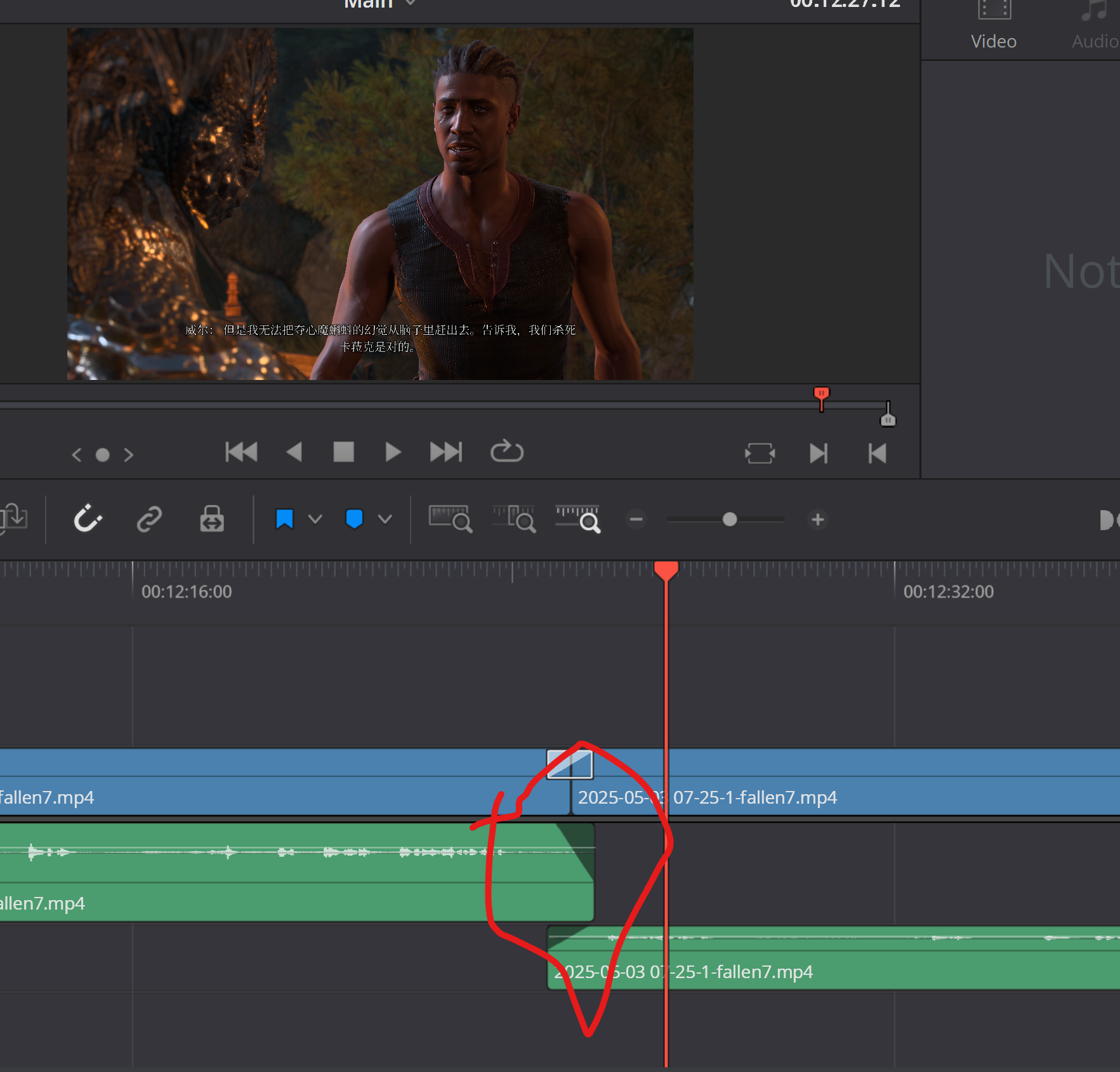Click timecode 00:12:32:00 on ruler
The image size is (1120, 1072).
pyautogui.click(x=949, y=592)
